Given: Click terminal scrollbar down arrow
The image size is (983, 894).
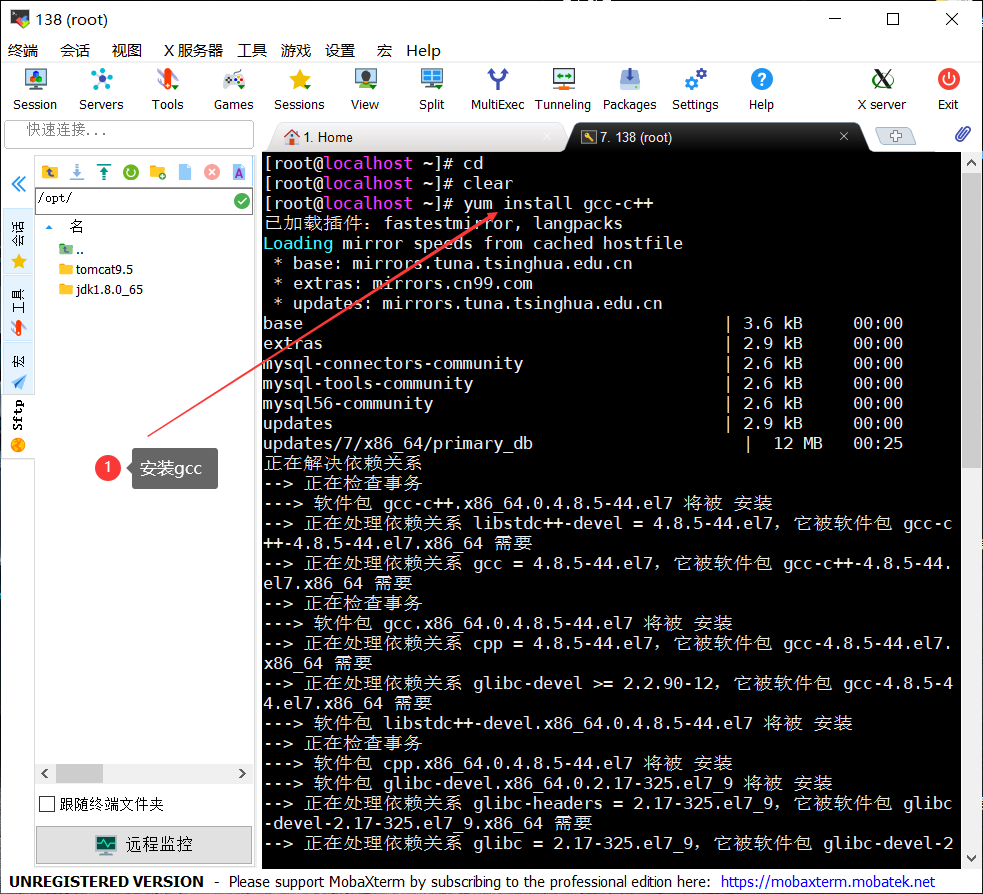Looking at the screenshot, I should point(971,858).
